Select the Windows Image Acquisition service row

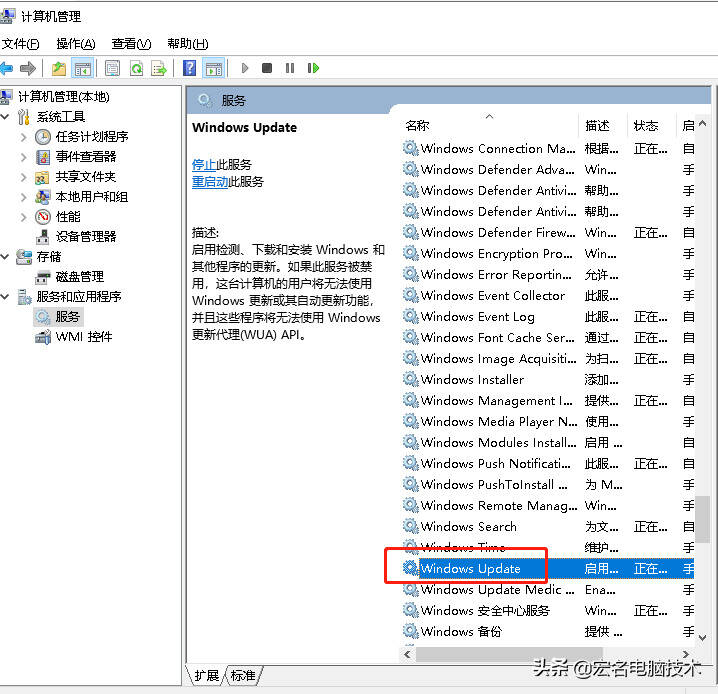point(548,359)
